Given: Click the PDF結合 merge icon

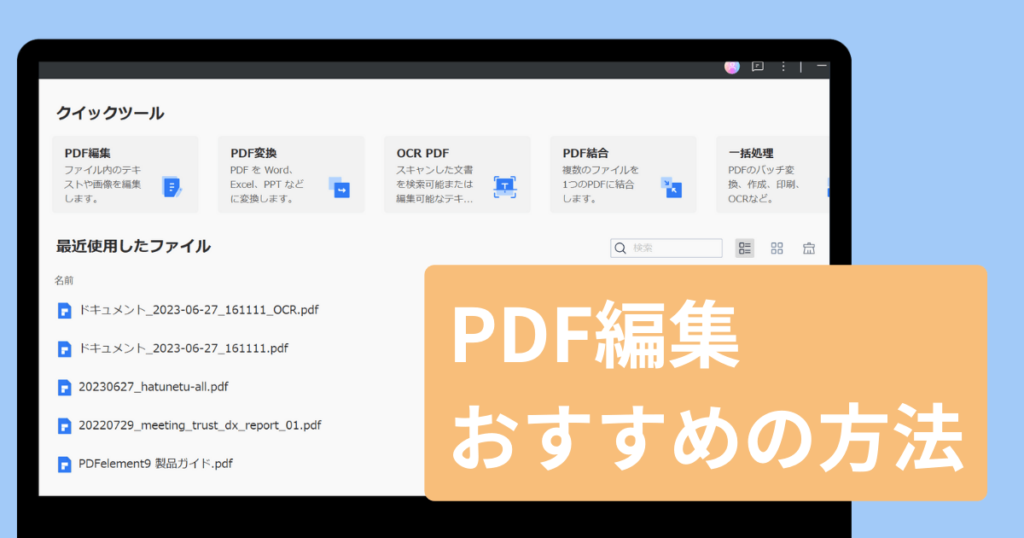Looking at the screenshot, I should coord(670,187).
